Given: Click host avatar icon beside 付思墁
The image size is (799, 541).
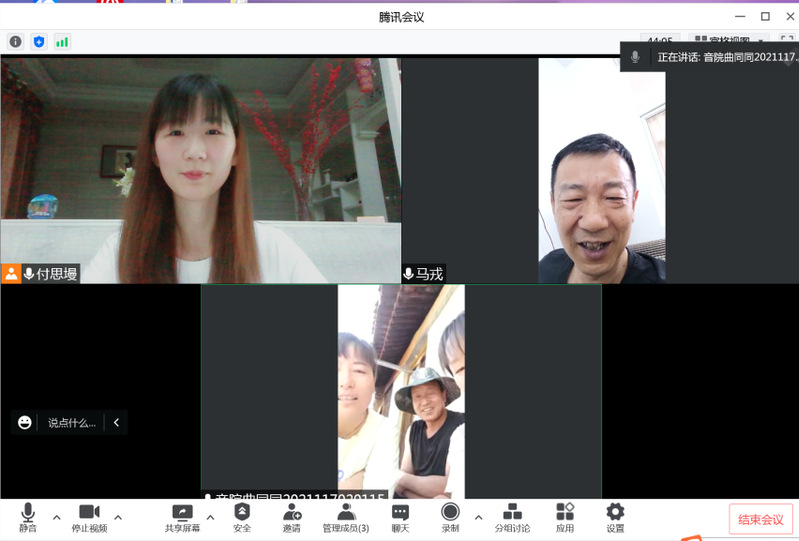Looking at the screenshot, I should pyautogui.click(x=11, y=274).
